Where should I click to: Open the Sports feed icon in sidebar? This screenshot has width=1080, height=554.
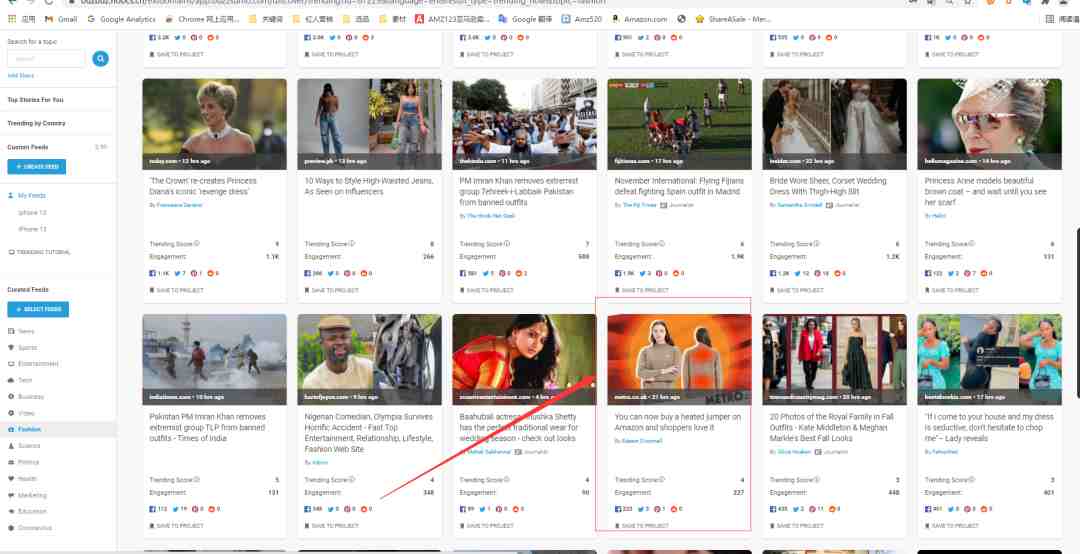tap(11, 347)
